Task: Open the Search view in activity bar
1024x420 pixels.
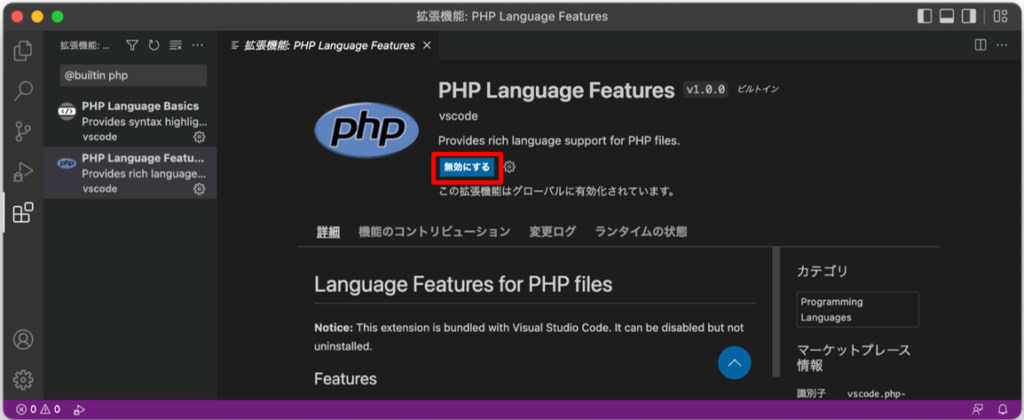Action: (x=23, y=91)
